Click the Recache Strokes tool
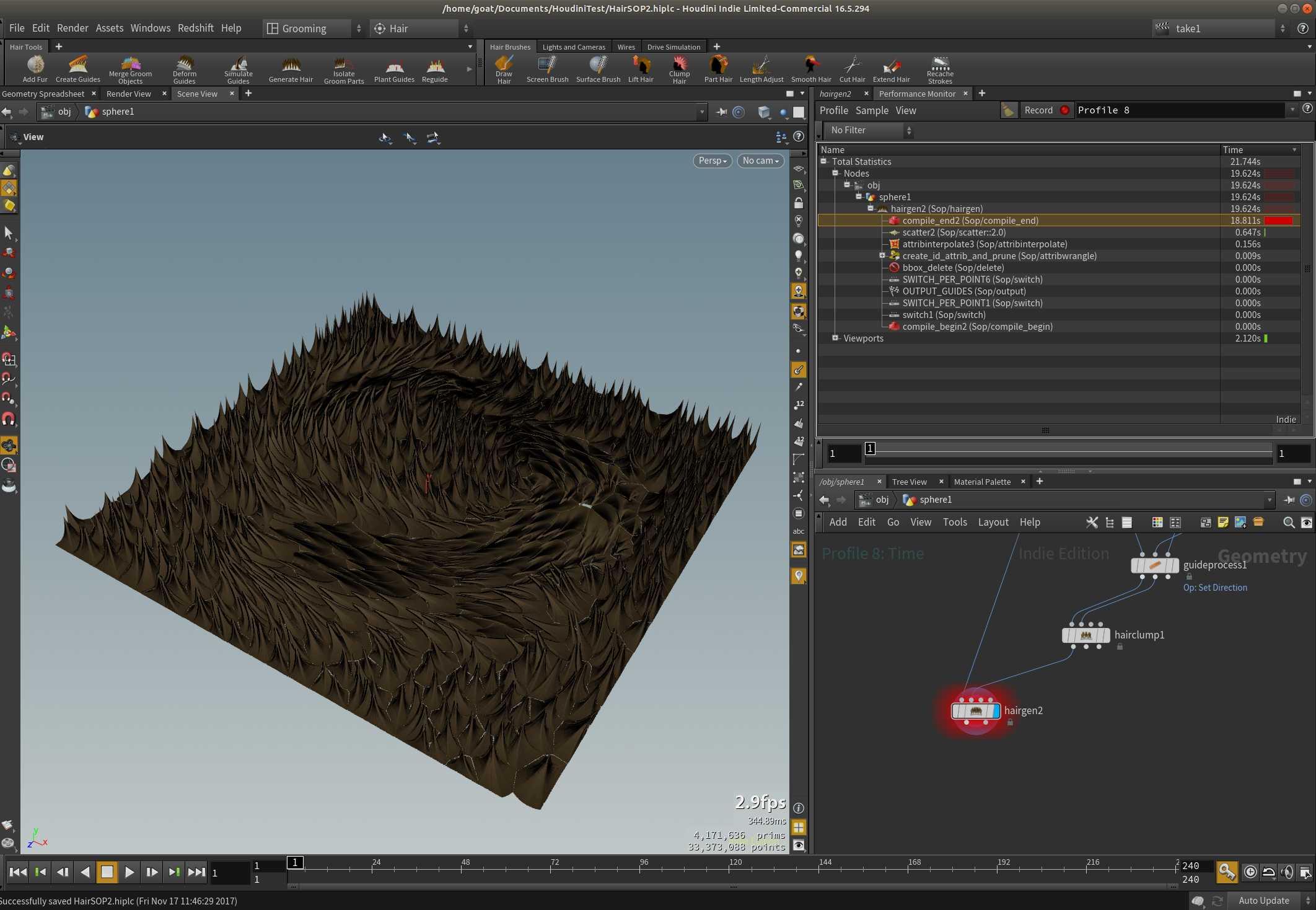1316x910 pixels. click(940, 69)
